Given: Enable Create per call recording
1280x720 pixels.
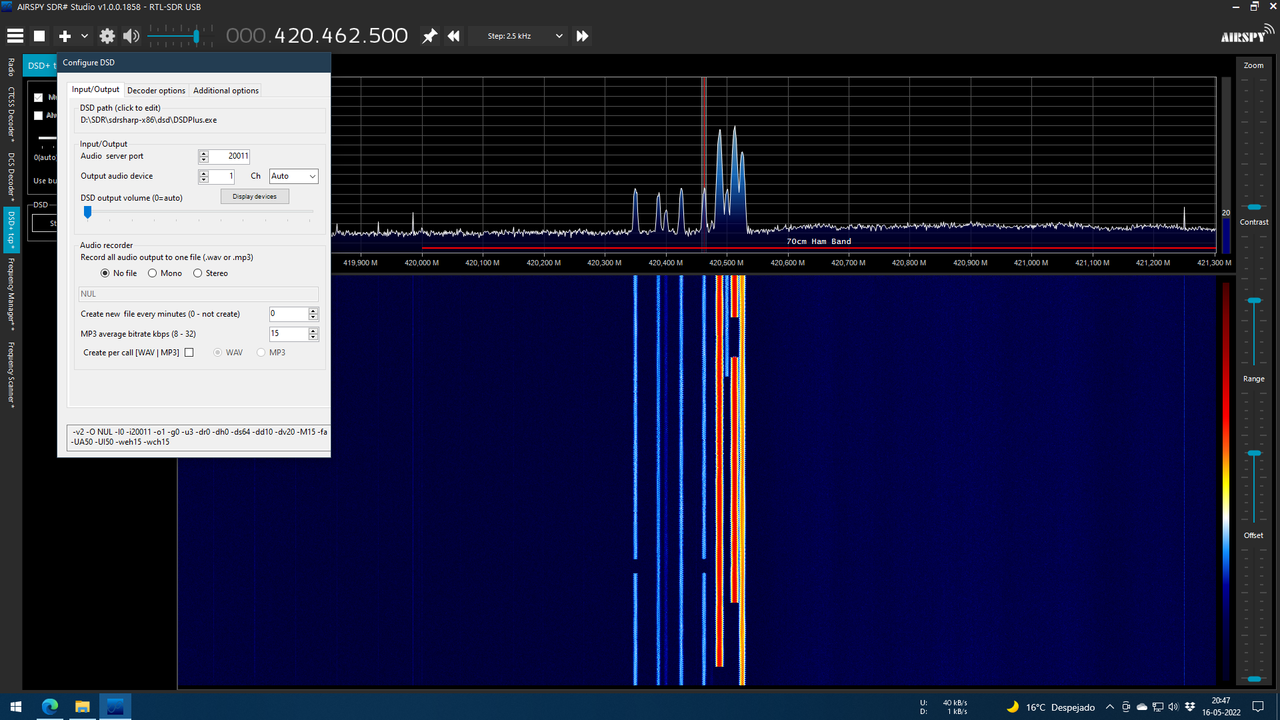Looking at the screenshot, I should 189,352.
